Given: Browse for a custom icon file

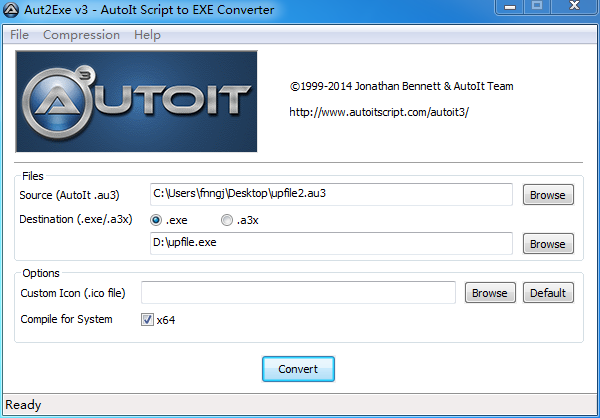Looking at the screenshot, I should [489, 293].
